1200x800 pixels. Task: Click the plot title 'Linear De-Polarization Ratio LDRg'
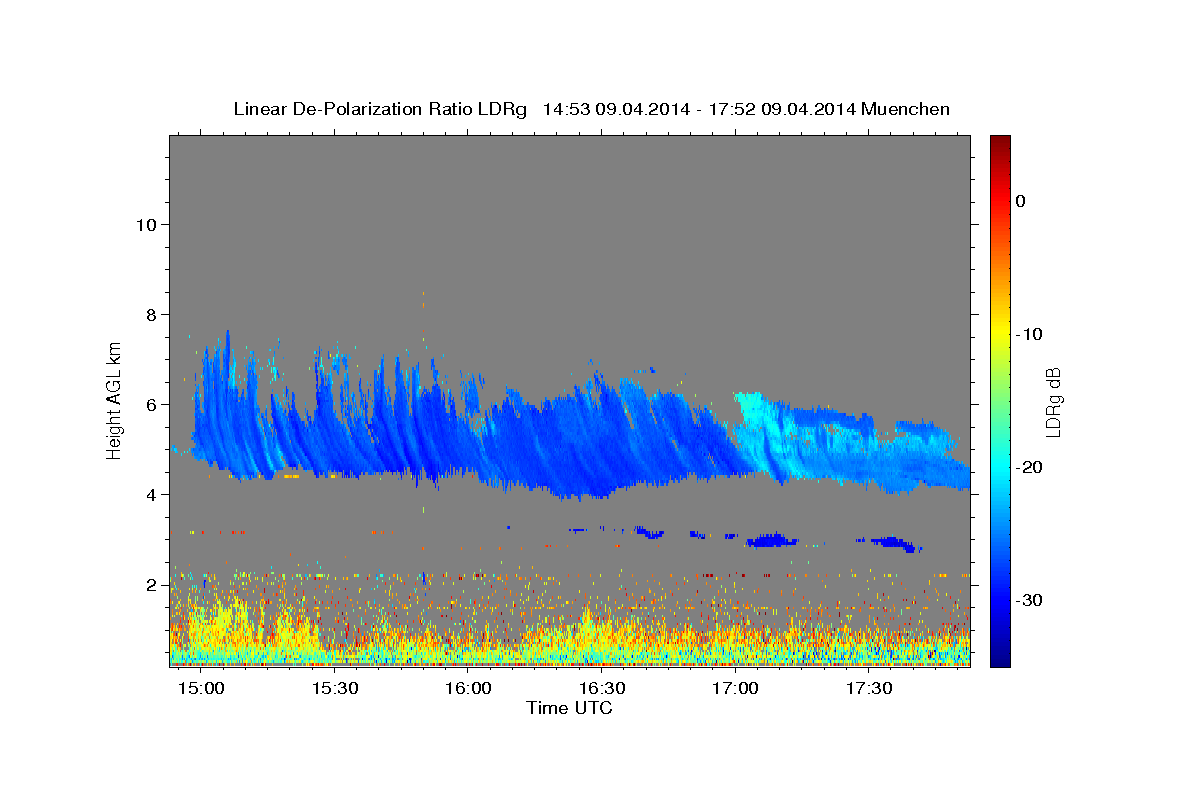point(380,109)
